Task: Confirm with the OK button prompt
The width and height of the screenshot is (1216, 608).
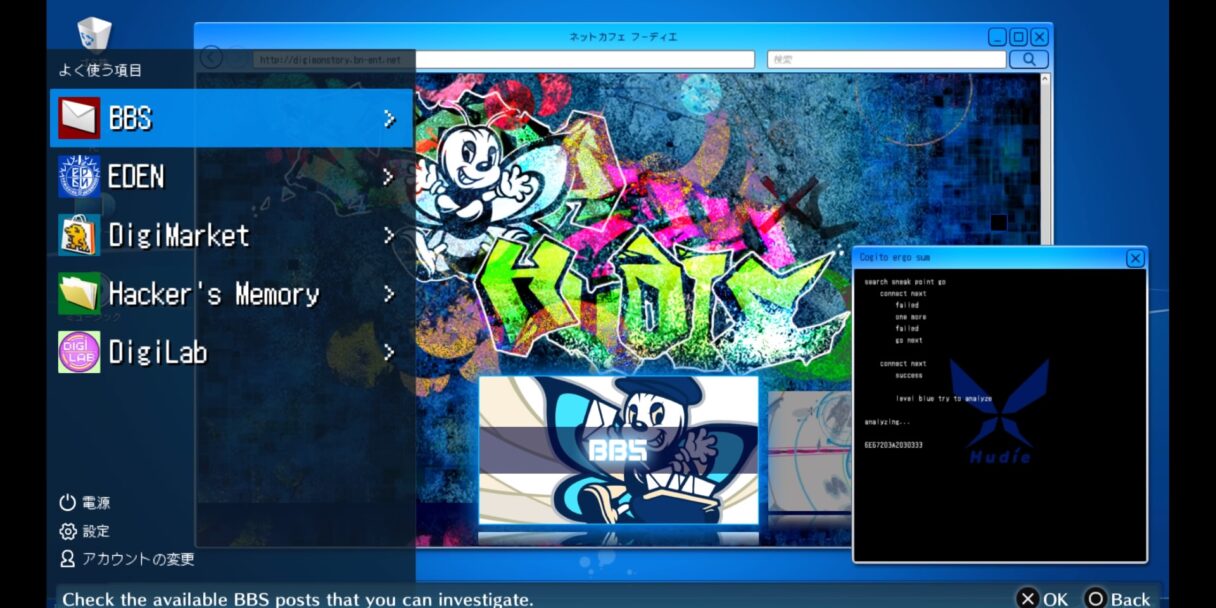Action: [x=1043, y=599]
